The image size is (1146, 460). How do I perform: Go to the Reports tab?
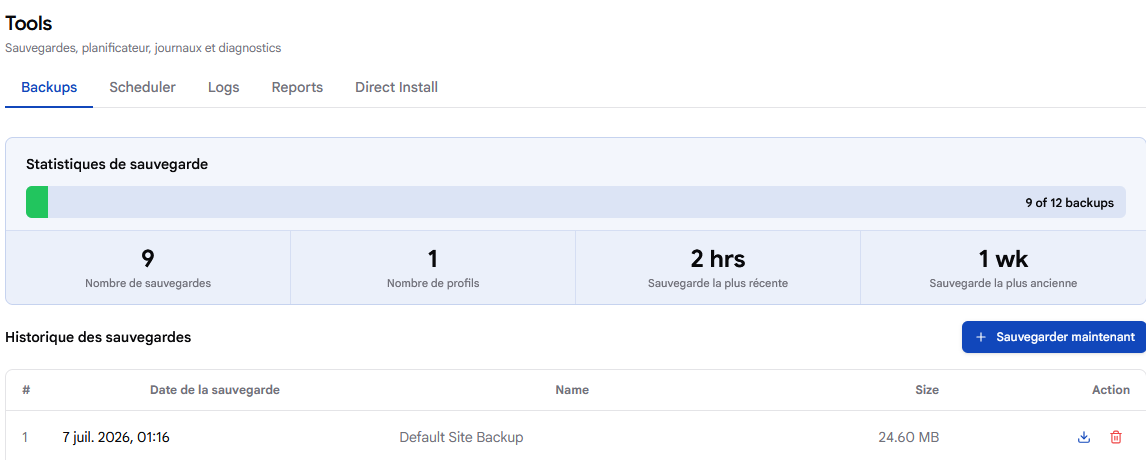(297, 88)
